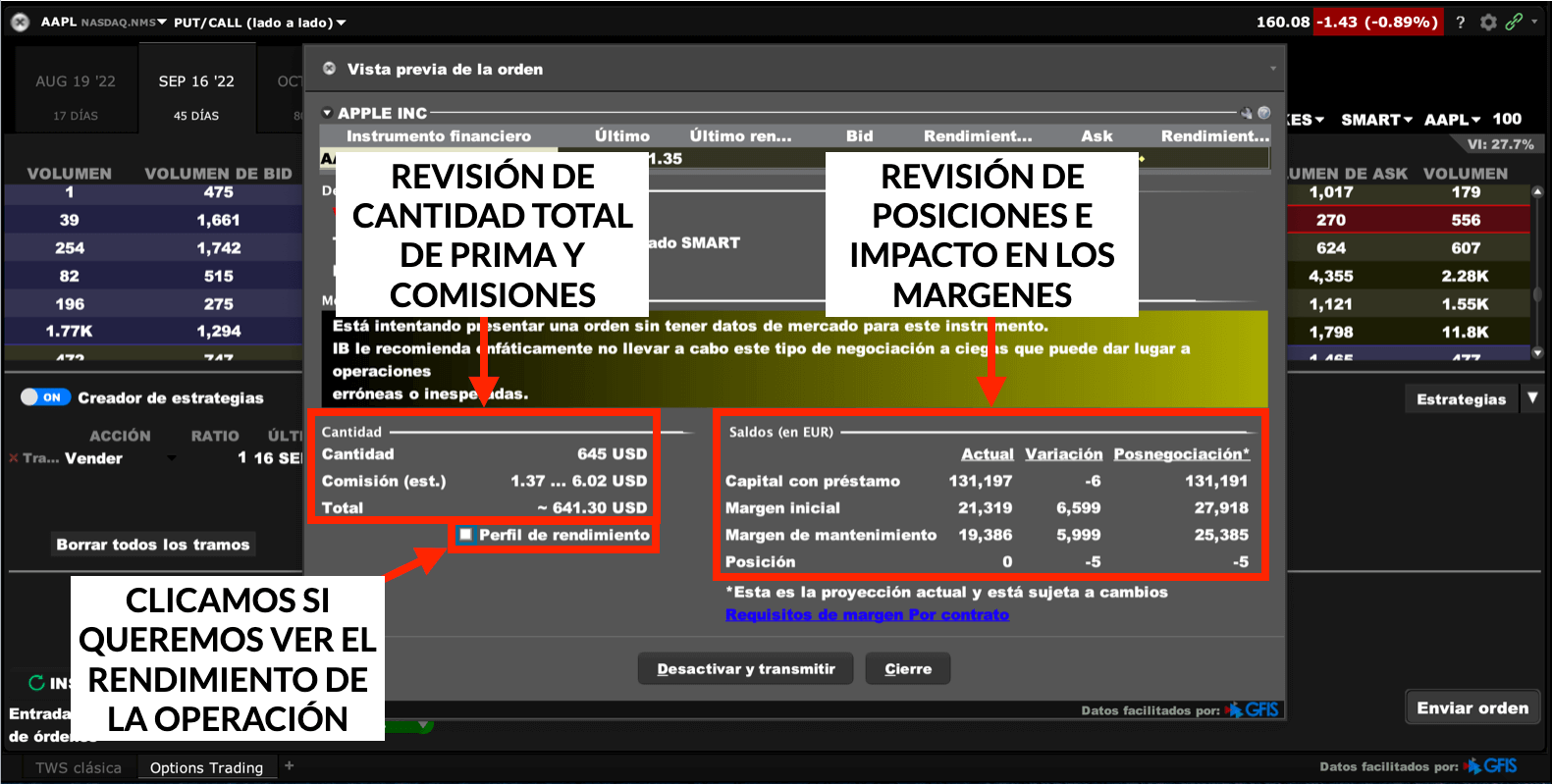Click the Comisión (est.) value 1.37 ... 6.02 USD

578,481
